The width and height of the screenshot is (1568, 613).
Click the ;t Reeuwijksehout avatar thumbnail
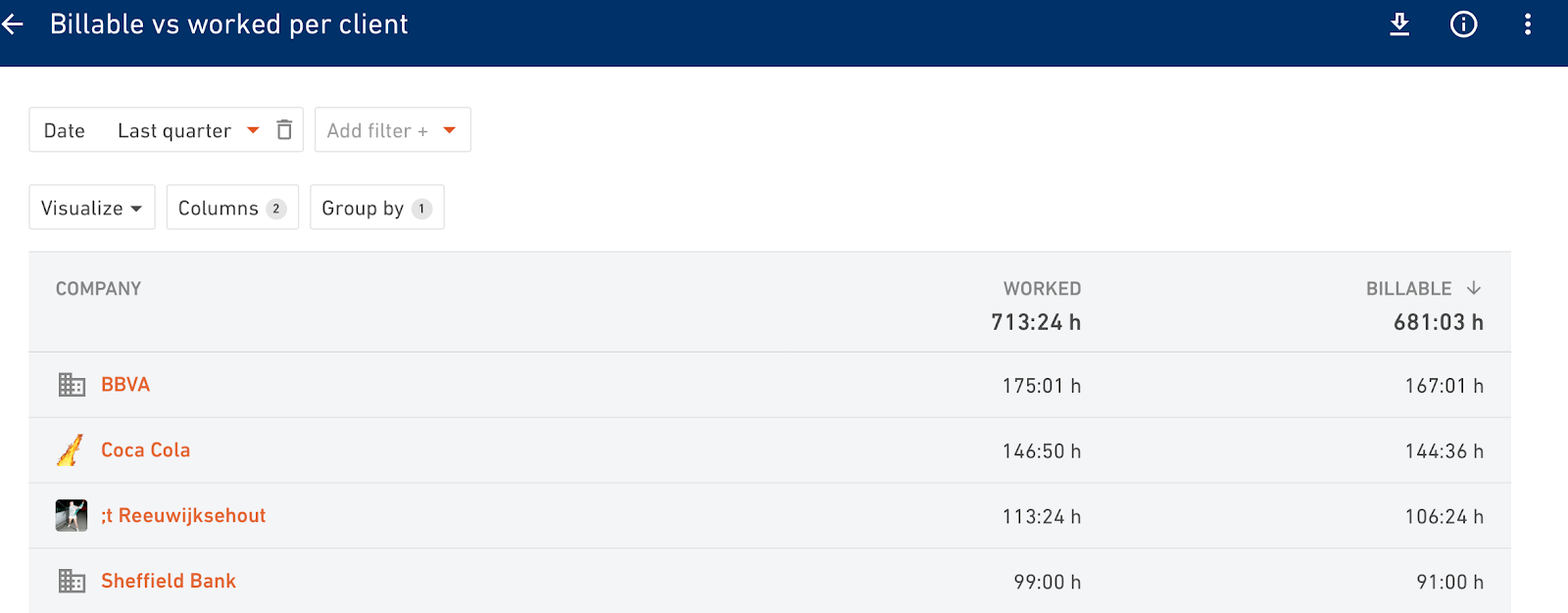click(x=72, y=515)
